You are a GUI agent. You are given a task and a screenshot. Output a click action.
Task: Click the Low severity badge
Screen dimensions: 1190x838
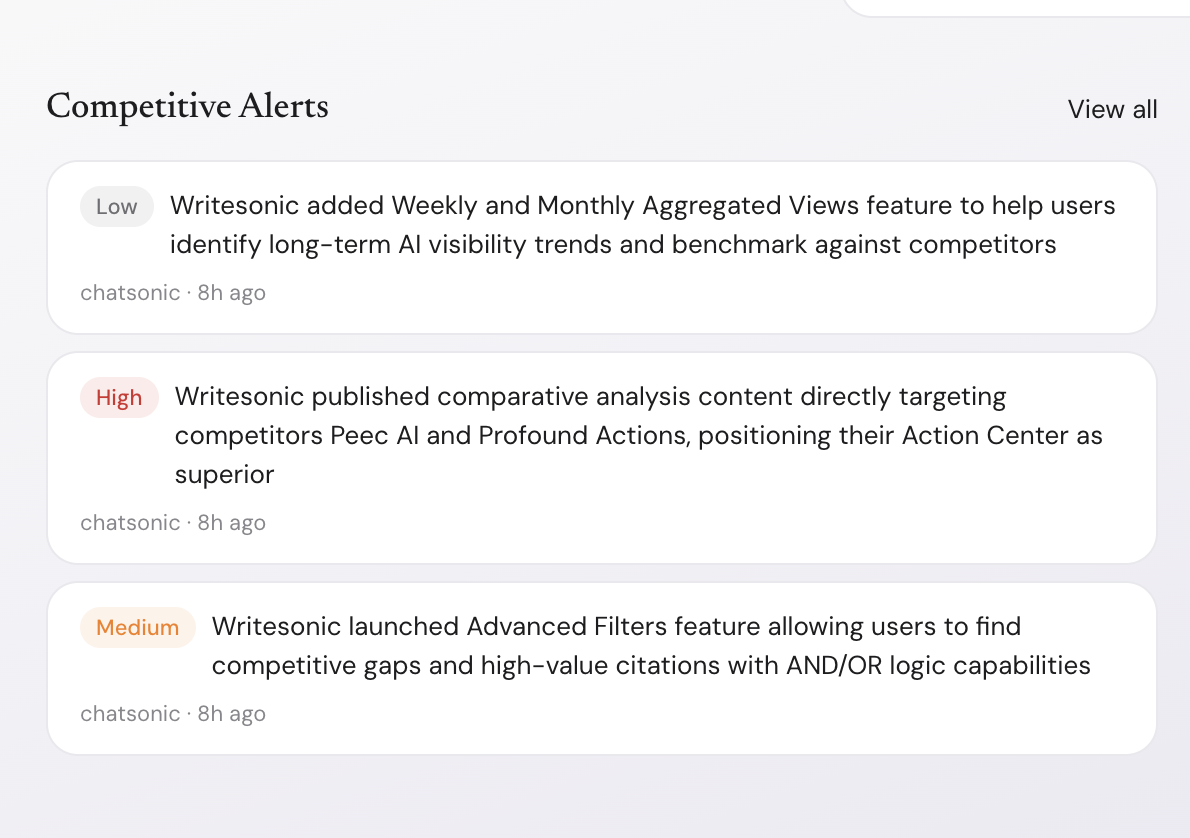[x=116, y=207]
